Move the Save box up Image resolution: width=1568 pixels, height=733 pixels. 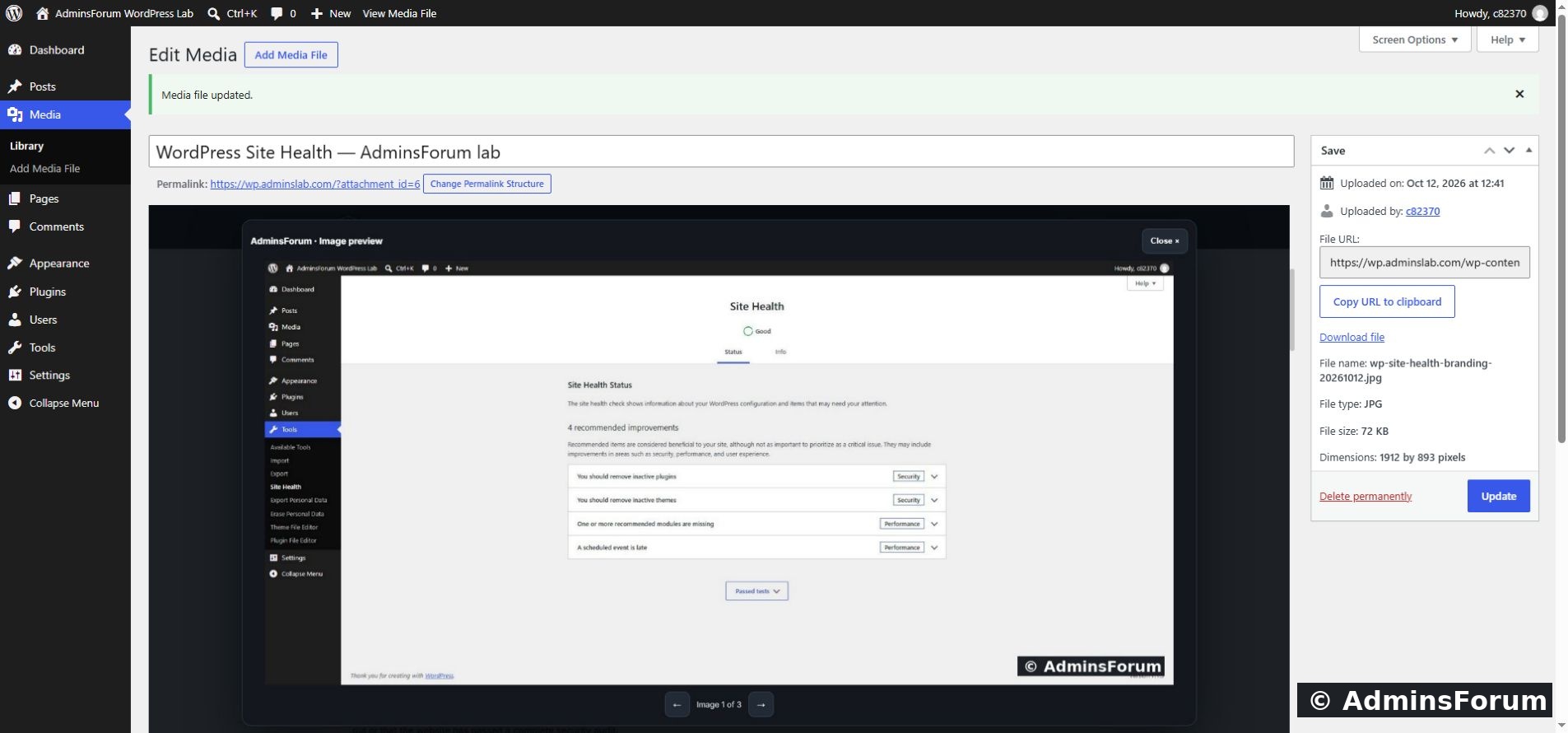click(1489, 151)
